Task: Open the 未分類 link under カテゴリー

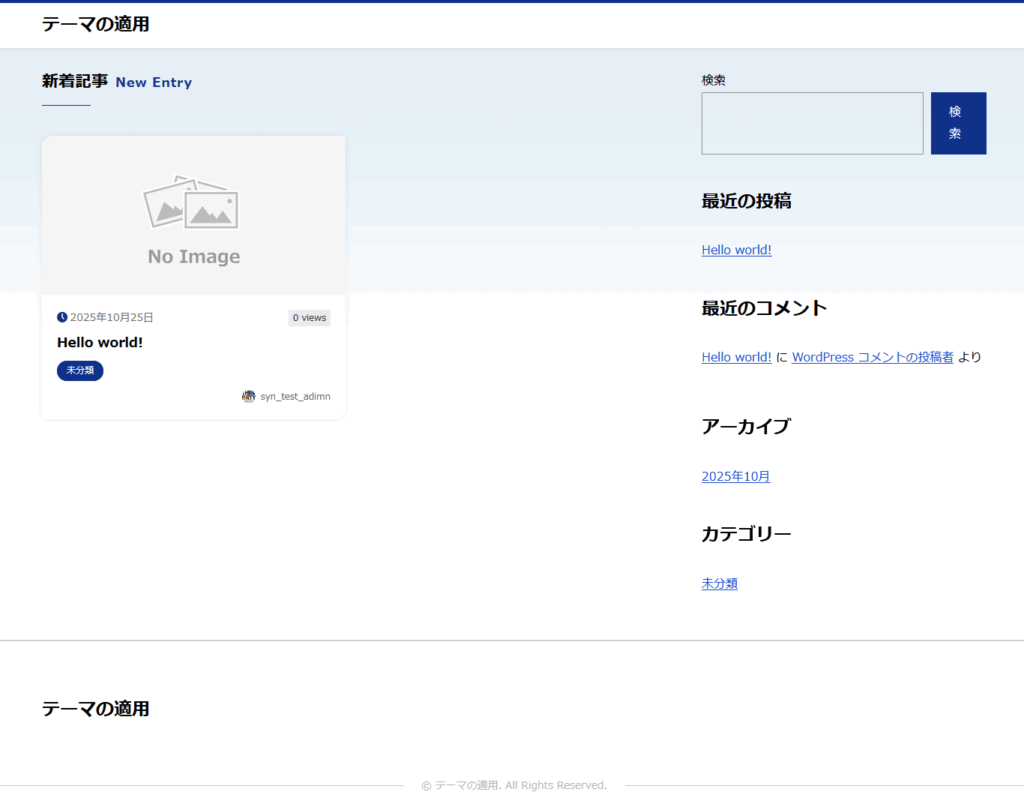Action: coord(719,584)
